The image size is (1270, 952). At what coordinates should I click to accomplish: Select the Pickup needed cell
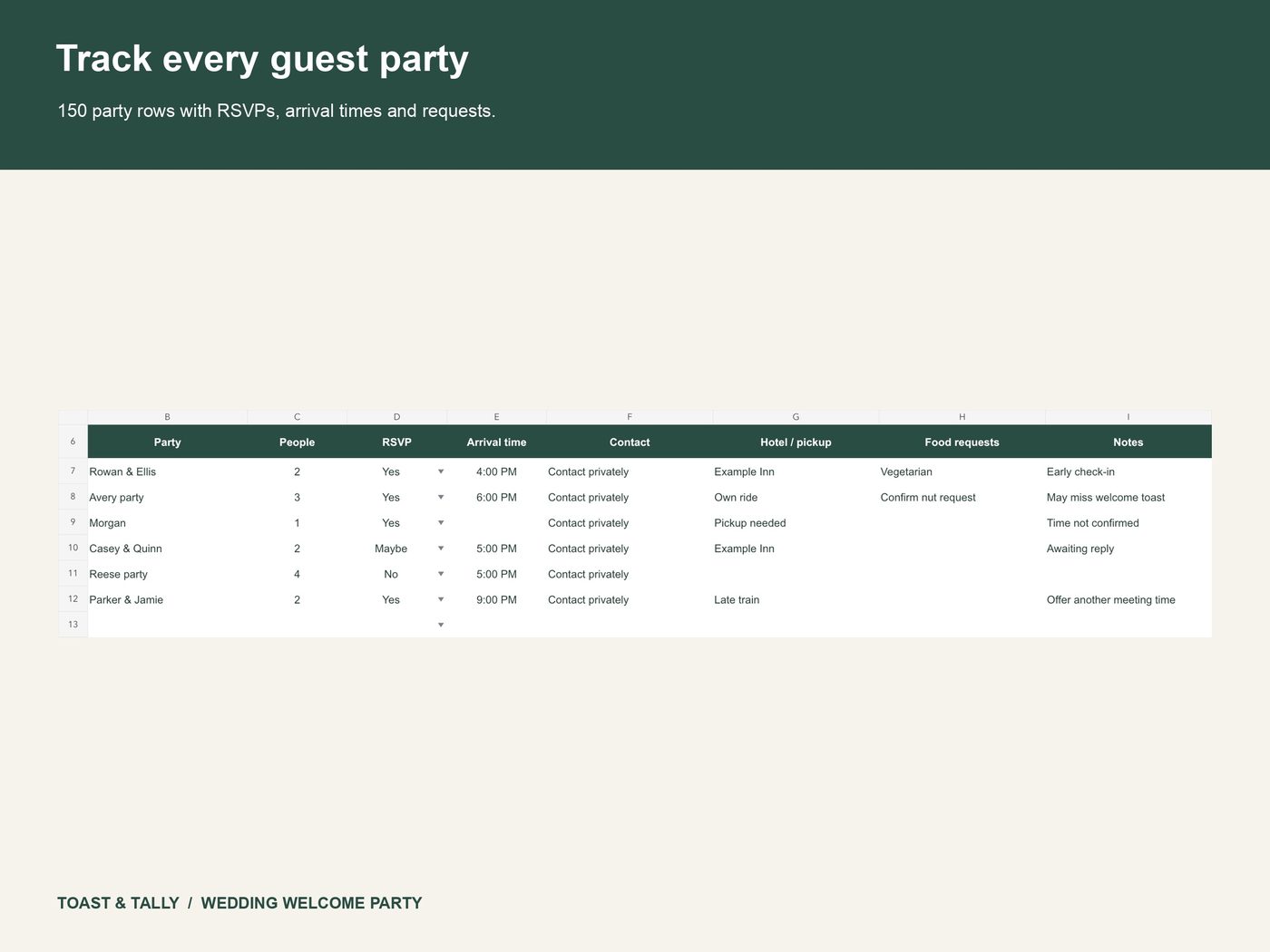click(x=796, y=523)
